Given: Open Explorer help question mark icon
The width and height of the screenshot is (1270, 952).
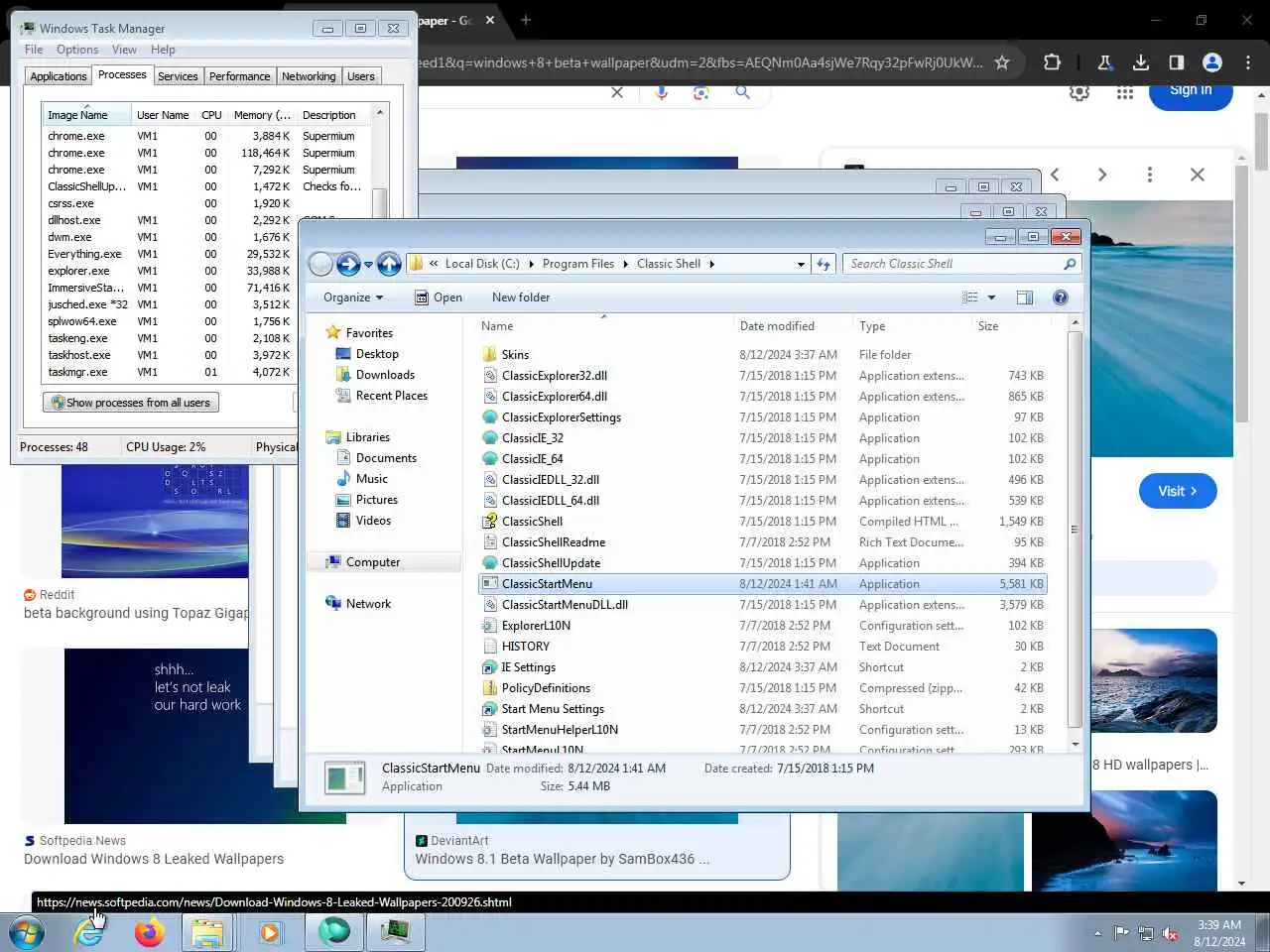Looking at the screenshot, I should point(1060,297).
